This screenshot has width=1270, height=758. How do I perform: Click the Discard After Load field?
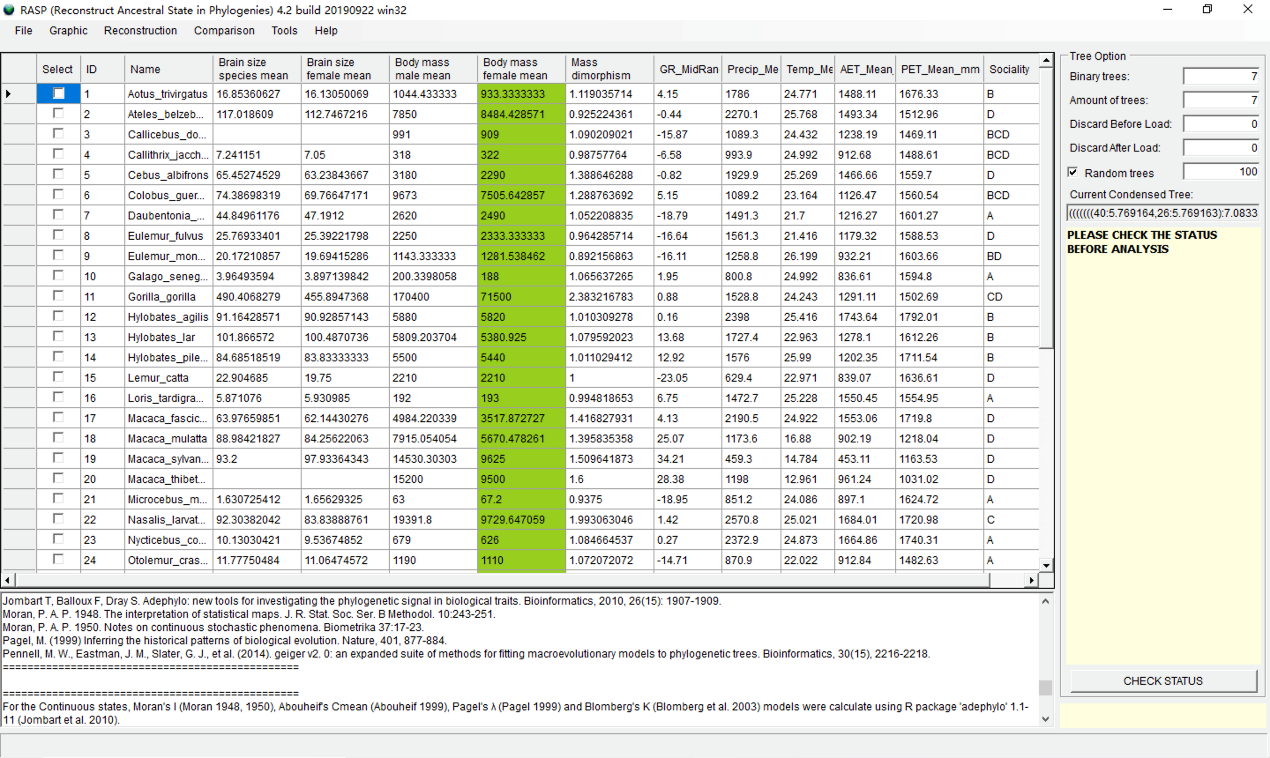1222,148
